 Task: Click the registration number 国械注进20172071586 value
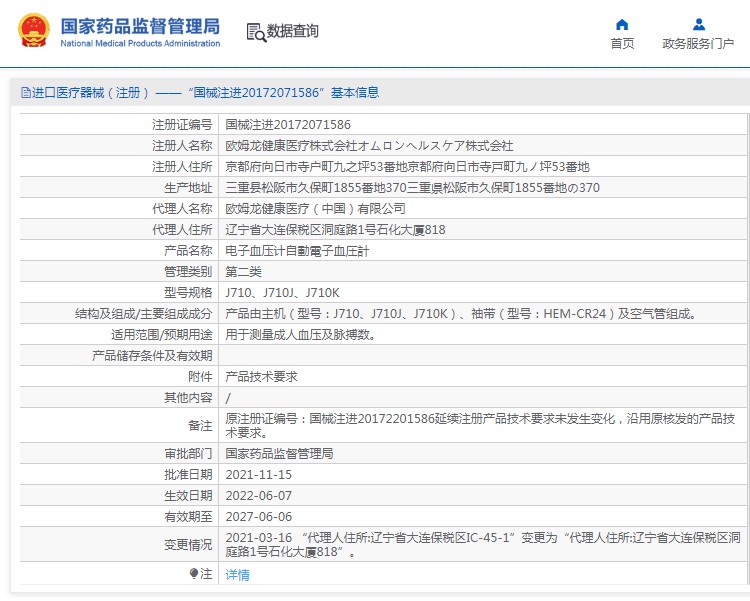click(x=288, y=124)
